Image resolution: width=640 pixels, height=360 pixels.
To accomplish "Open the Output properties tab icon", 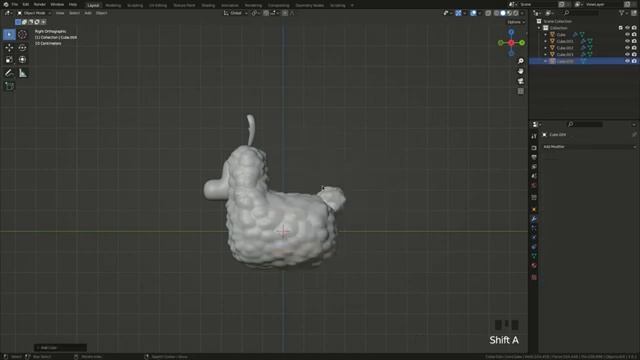I will 534,157.
